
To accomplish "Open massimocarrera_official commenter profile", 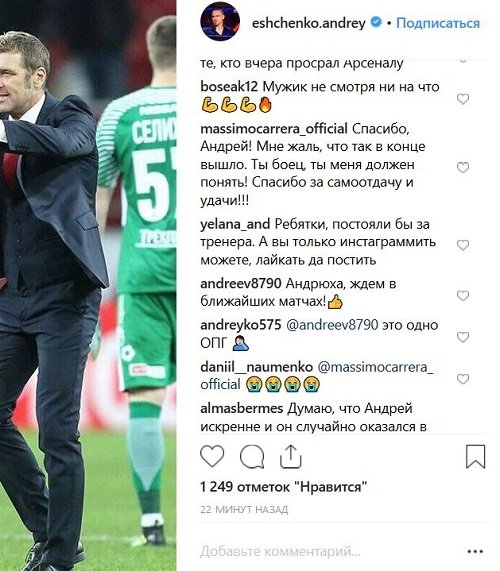I will tap(274, 129).
